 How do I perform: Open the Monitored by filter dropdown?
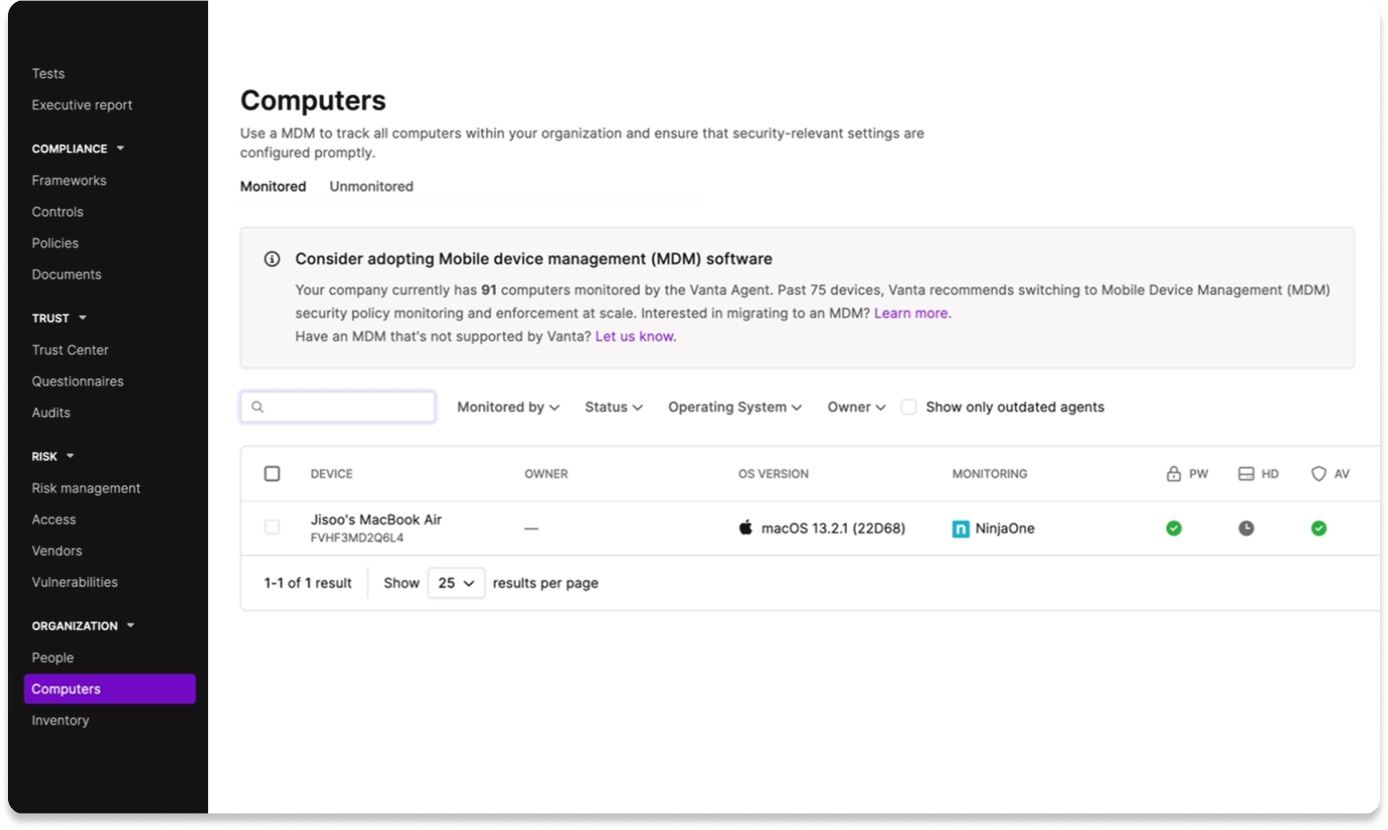coord(508,407)
